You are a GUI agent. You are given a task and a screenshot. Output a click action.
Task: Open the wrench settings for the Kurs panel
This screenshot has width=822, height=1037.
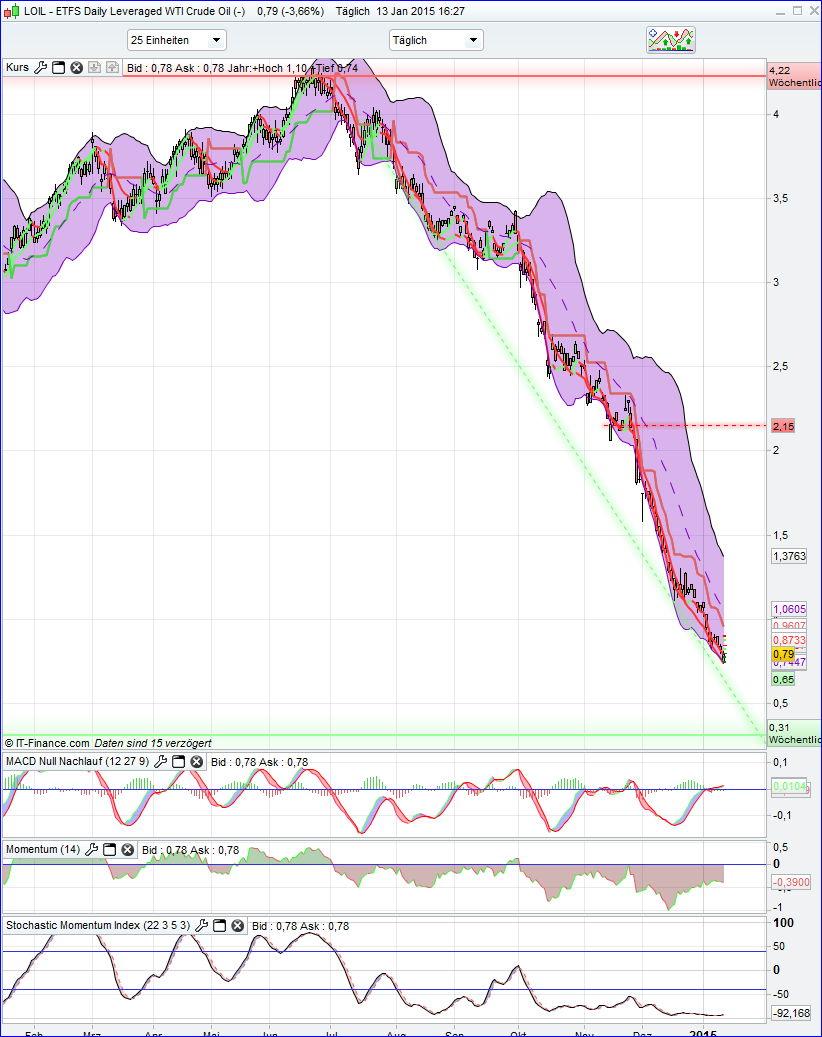click(40, 67)
